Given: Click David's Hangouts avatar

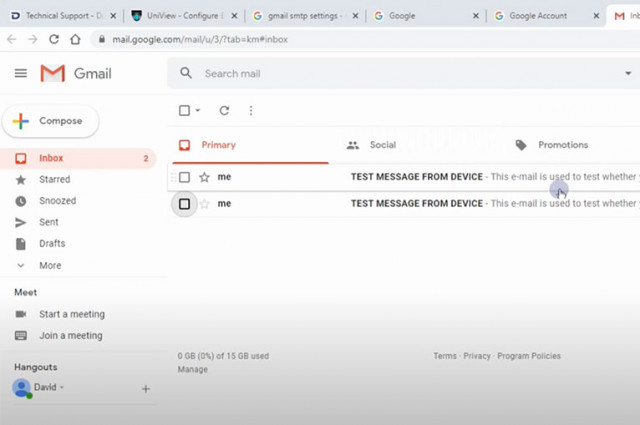Looking at the screenshot, I should point(22,388).
